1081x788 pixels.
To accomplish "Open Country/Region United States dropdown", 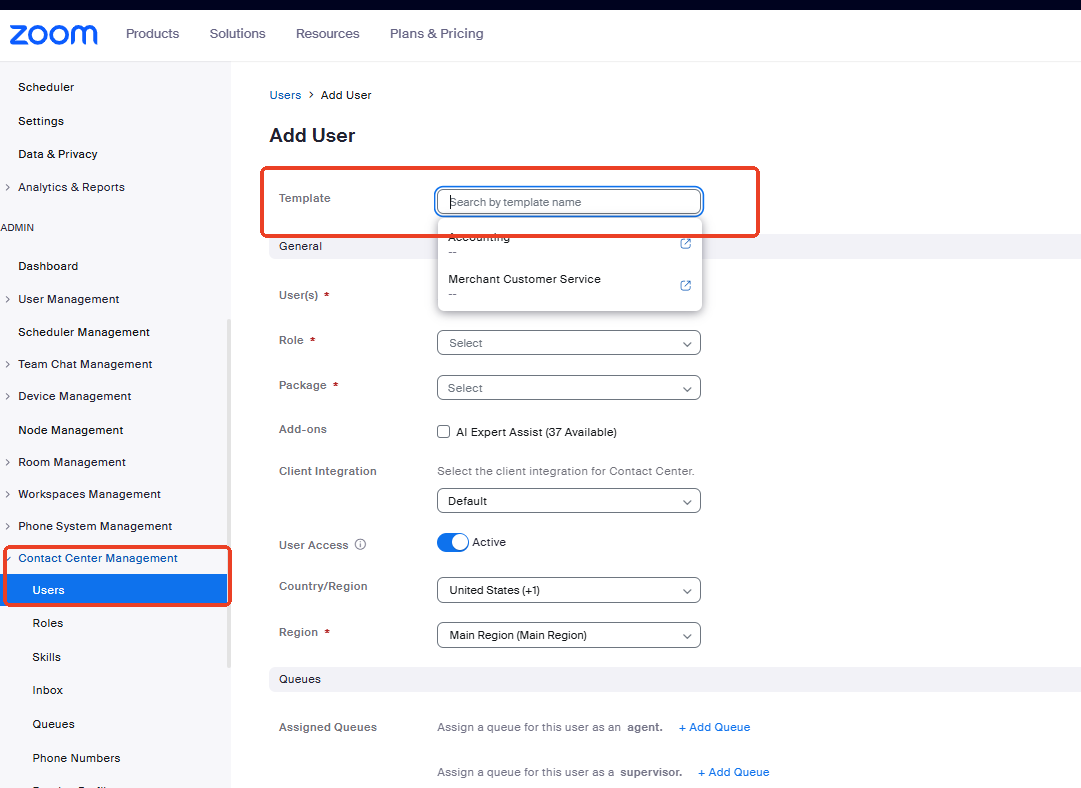I will click(569, 590).
